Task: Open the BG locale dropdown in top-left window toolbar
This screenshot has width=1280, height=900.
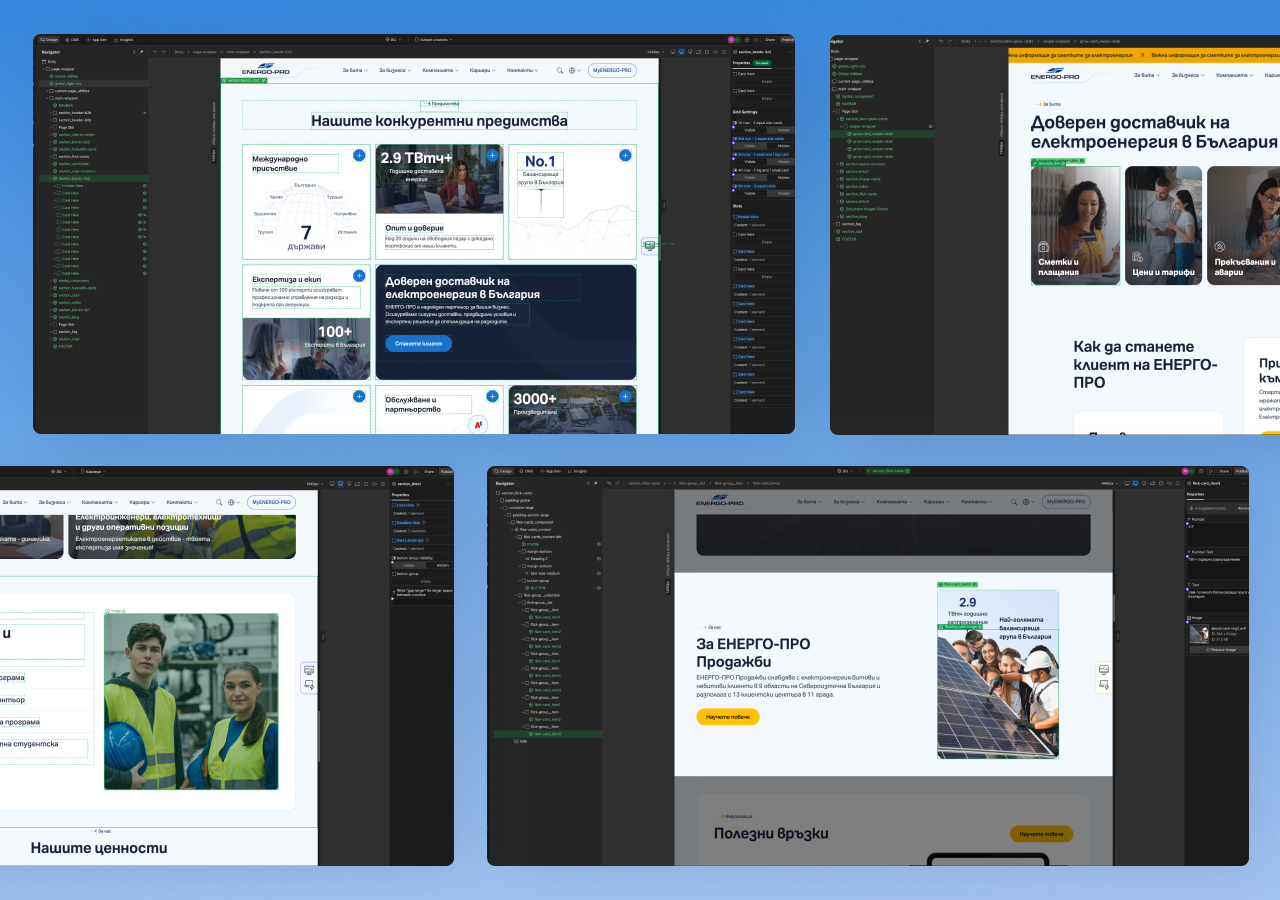Action: 392,40
